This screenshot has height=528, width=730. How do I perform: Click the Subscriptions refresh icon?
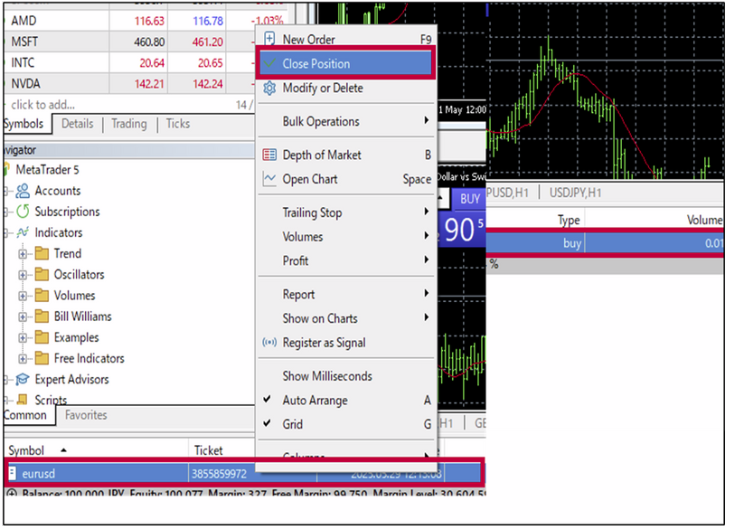click(23, 212)
